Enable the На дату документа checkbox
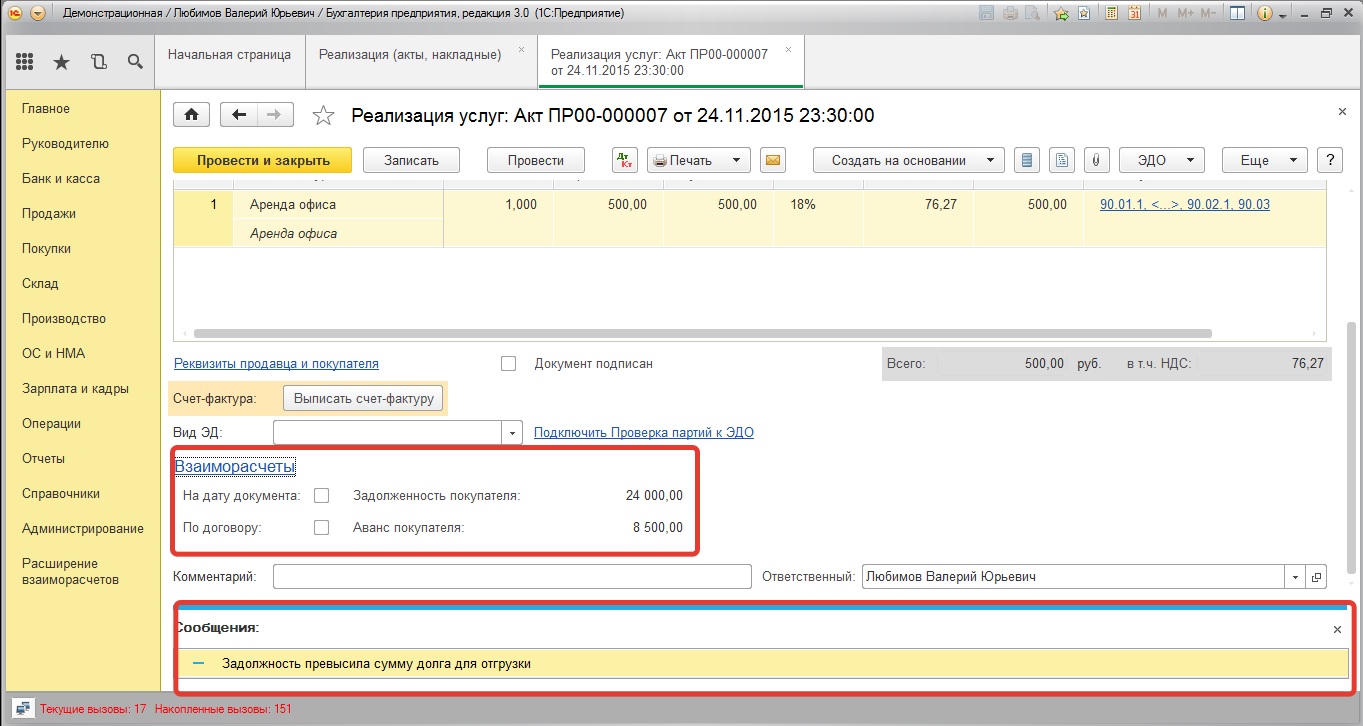Image resolution: width=1363 pixels, height=726 pixels. 321,495
